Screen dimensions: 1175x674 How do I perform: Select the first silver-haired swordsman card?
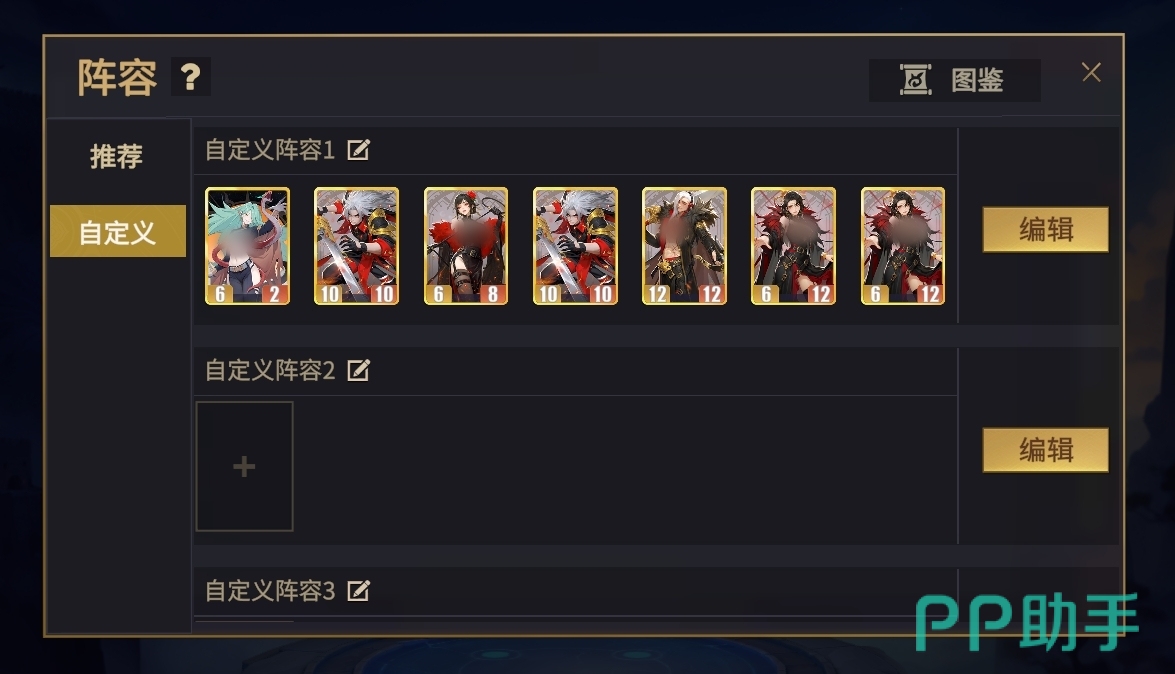click(x=357, y=246)
